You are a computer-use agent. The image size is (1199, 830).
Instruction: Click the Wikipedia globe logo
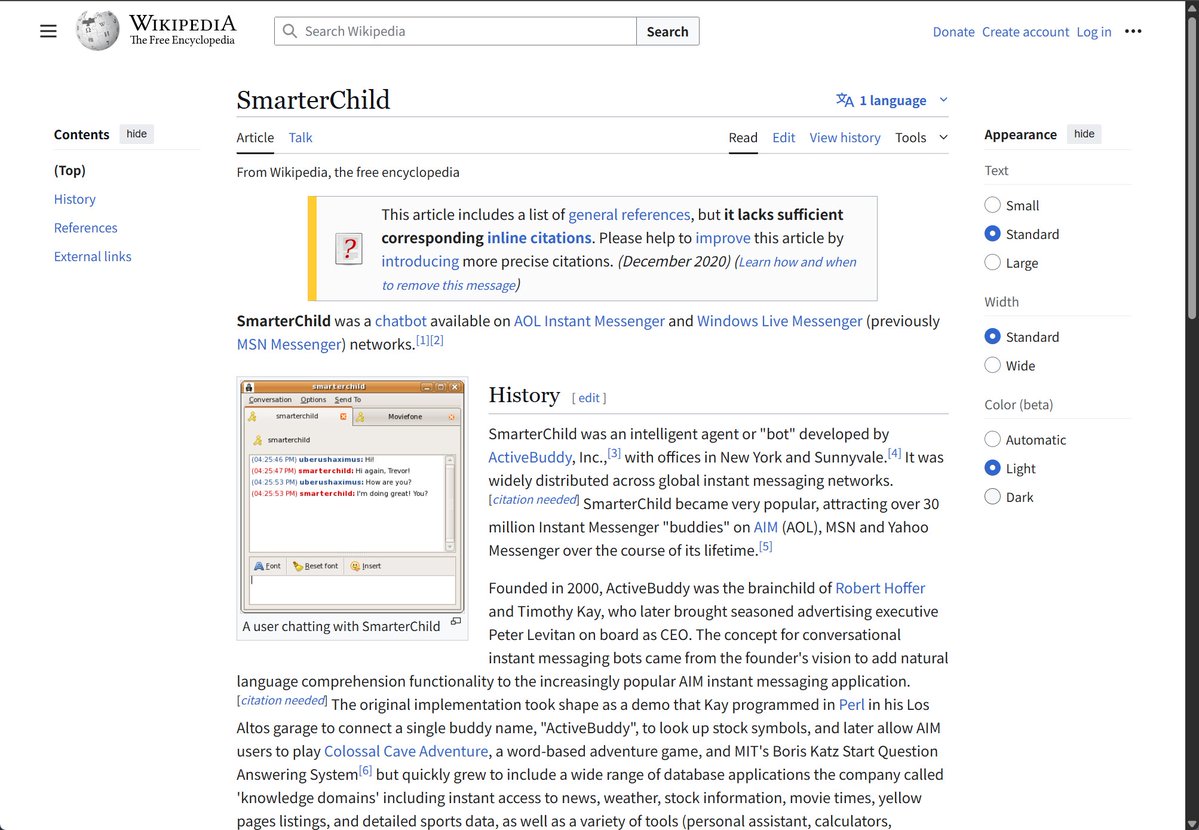(x=97, y=31)
